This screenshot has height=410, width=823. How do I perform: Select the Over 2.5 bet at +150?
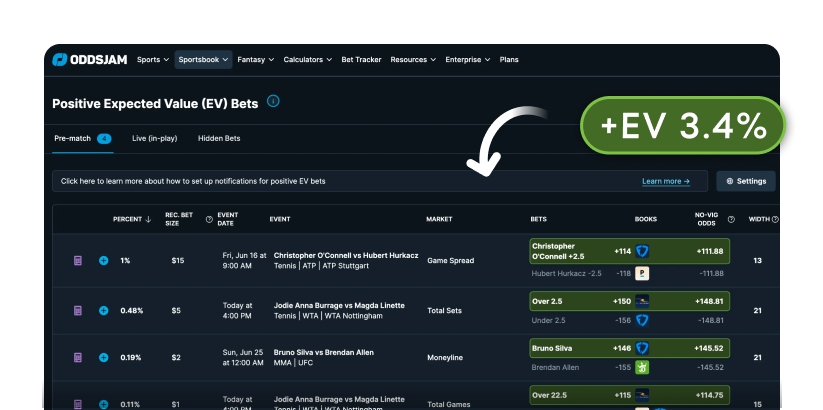point(580,300)
